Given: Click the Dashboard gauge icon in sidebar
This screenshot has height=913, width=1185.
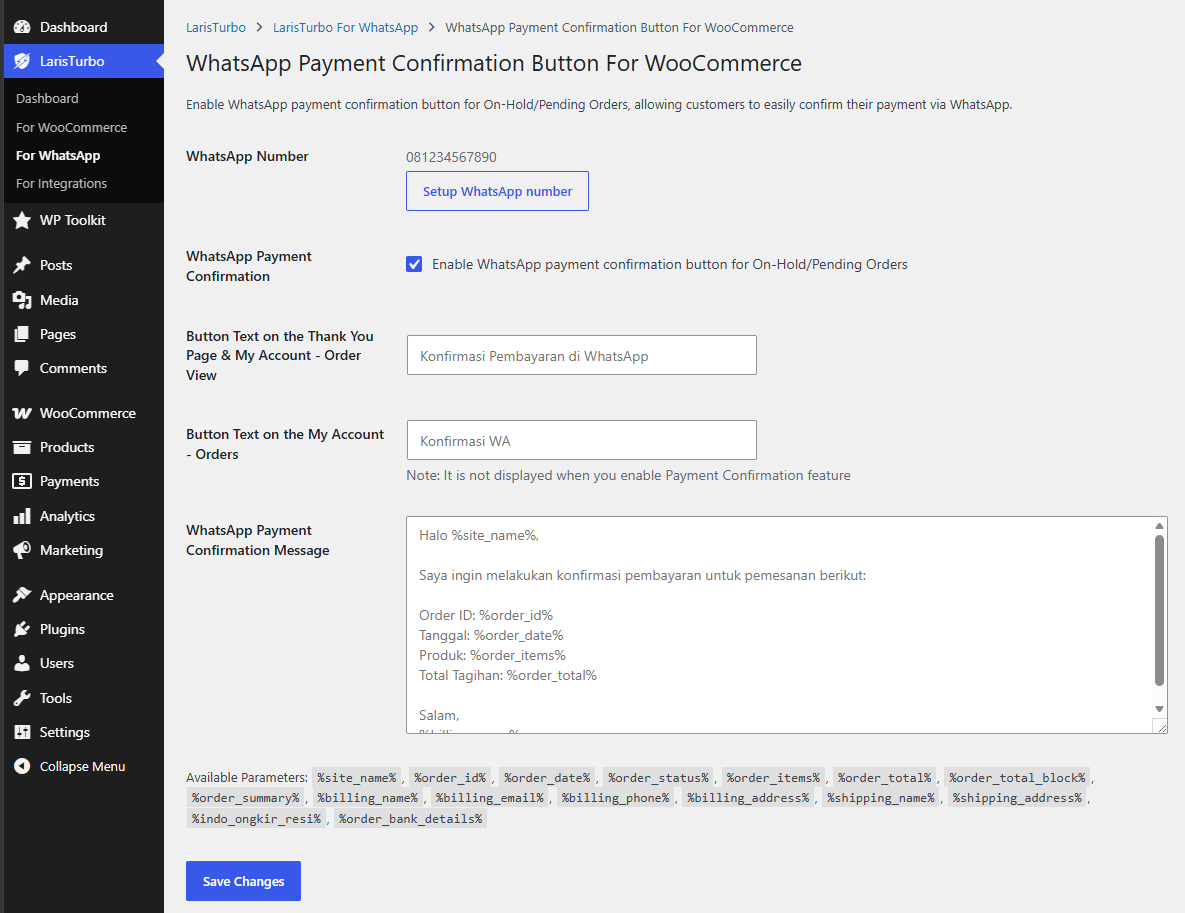Looking at the screenshot, I should 22,27.
